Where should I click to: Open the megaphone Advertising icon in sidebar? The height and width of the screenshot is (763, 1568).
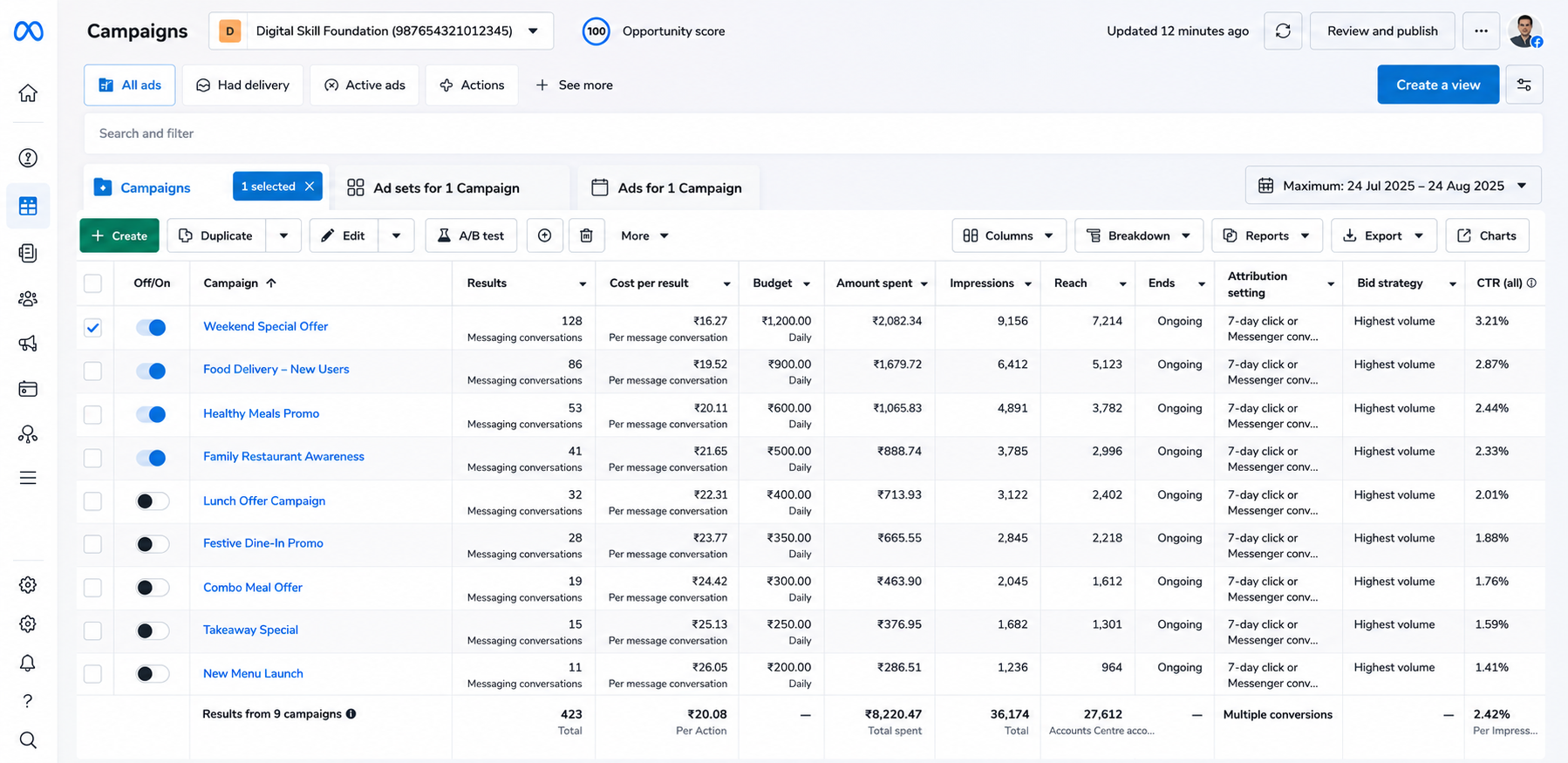pyautogui.click(x=28, y=344)
